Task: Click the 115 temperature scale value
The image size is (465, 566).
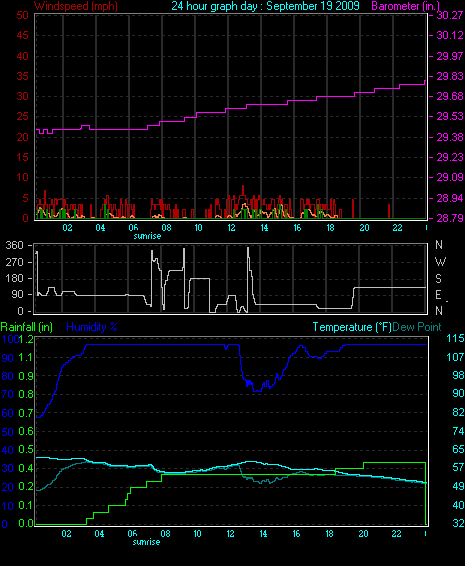Action: [x=455, y=338]
